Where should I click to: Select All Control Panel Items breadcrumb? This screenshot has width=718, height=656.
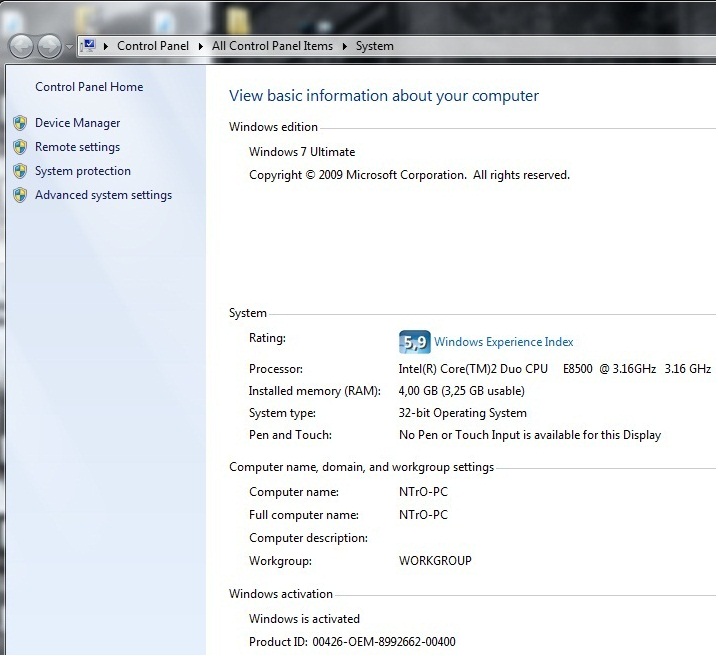(x=272, y=46)
